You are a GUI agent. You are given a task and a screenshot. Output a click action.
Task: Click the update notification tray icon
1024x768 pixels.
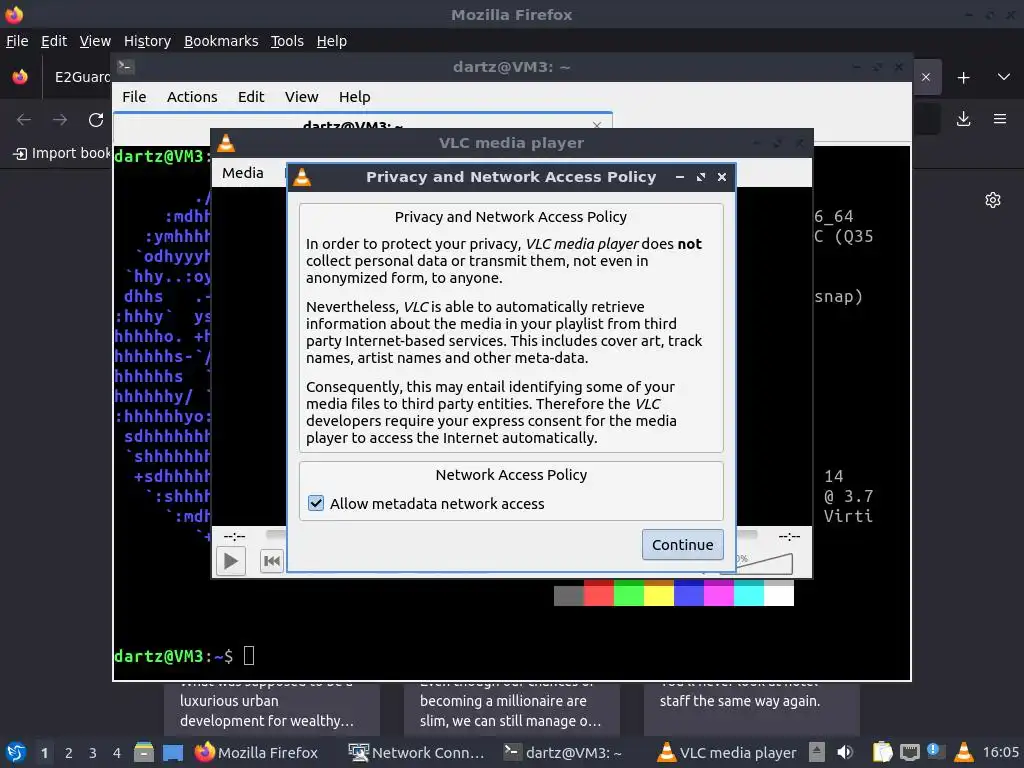coord(935,752)
